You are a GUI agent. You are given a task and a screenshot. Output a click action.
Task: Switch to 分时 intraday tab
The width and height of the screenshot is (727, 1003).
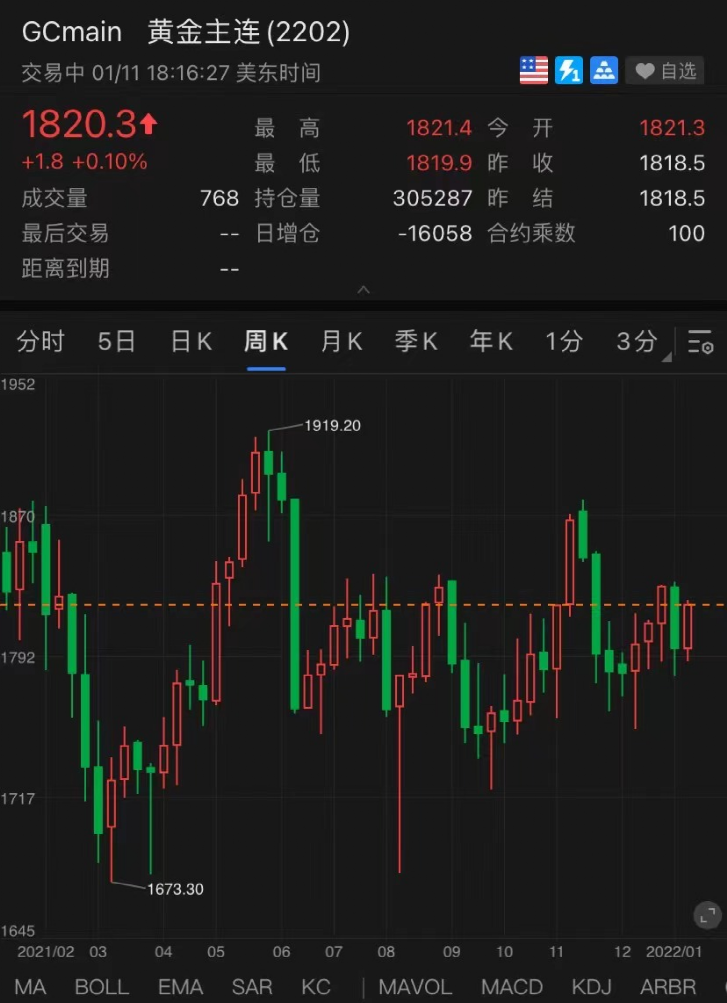[x=41, y=342]
